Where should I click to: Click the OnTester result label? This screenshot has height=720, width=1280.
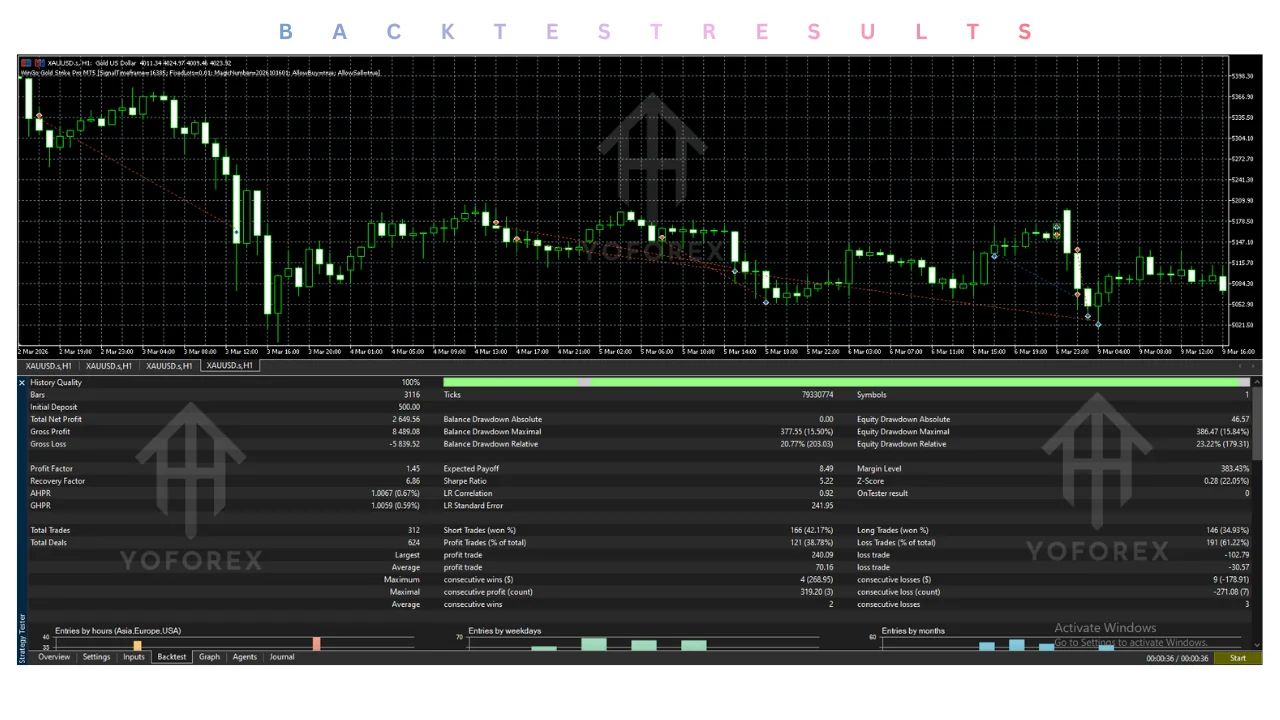click(885, 493)
